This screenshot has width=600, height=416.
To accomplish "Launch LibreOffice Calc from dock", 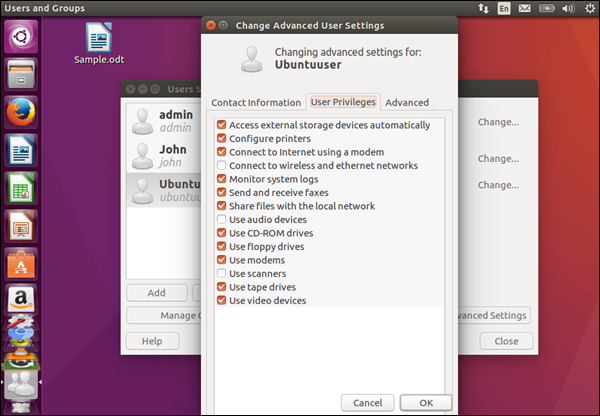I will tap(21, 188).
